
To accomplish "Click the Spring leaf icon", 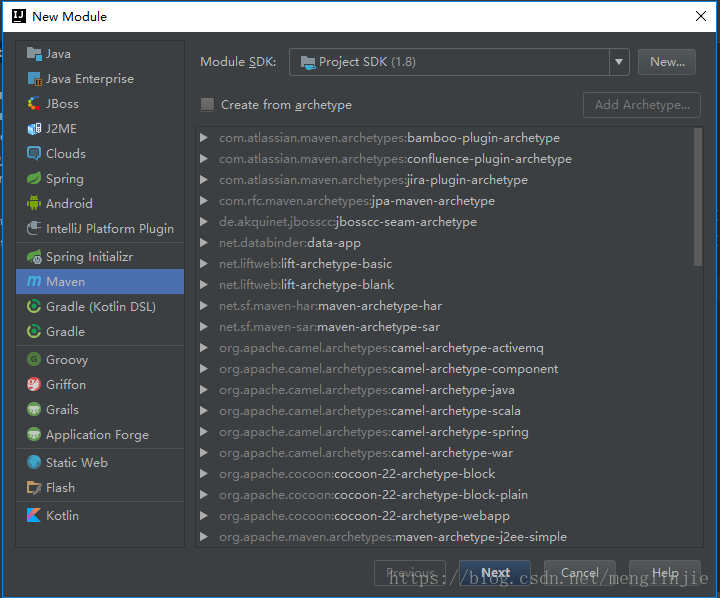I will point(34,178).
